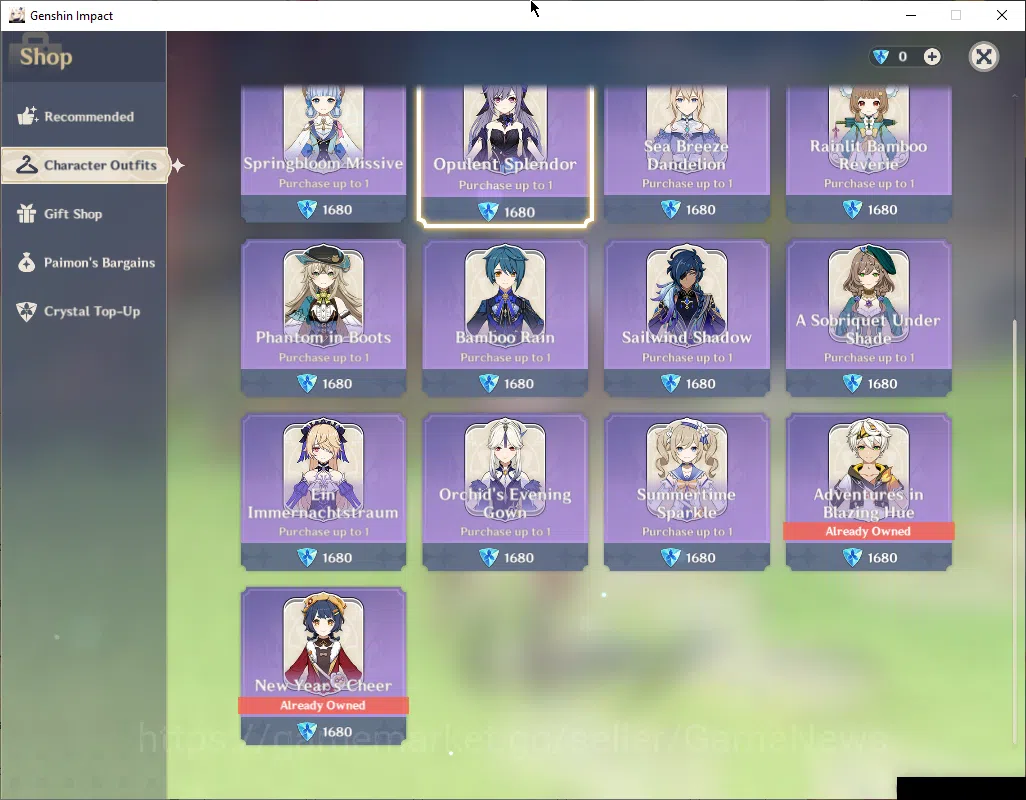Click the 1680 price on Bamboo Rain

tap(519, 384)
